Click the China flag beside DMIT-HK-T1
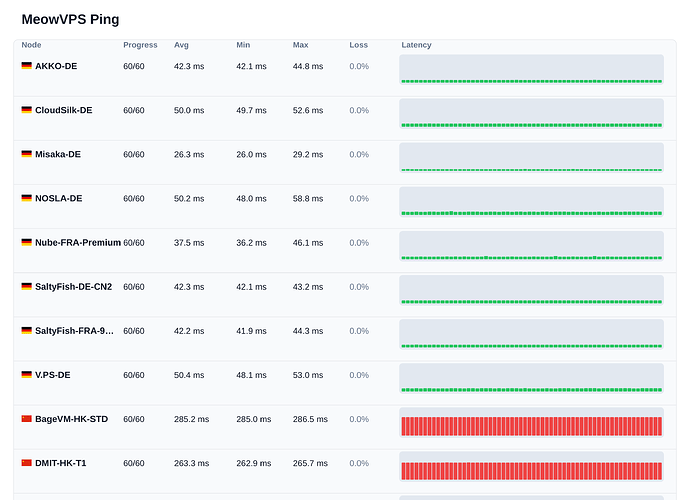 (x=26, y=463)
